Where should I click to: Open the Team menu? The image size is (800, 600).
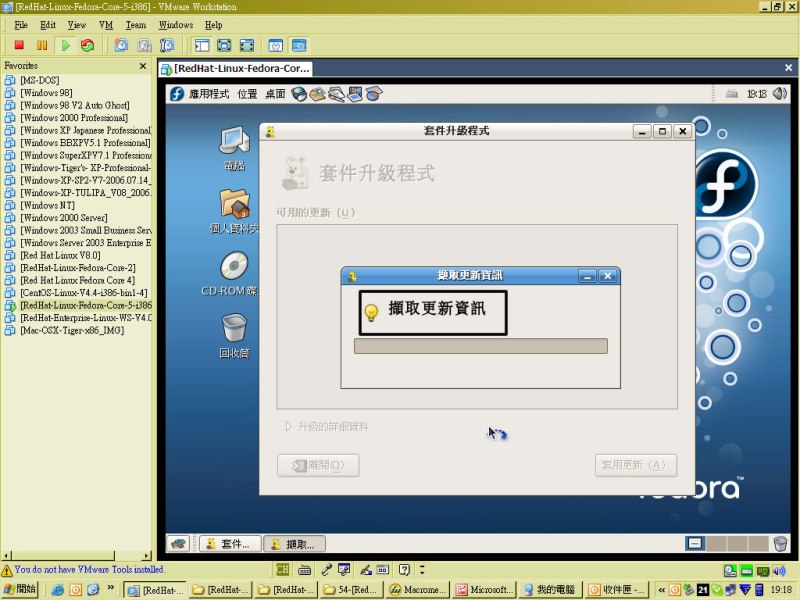click(135, 25)
